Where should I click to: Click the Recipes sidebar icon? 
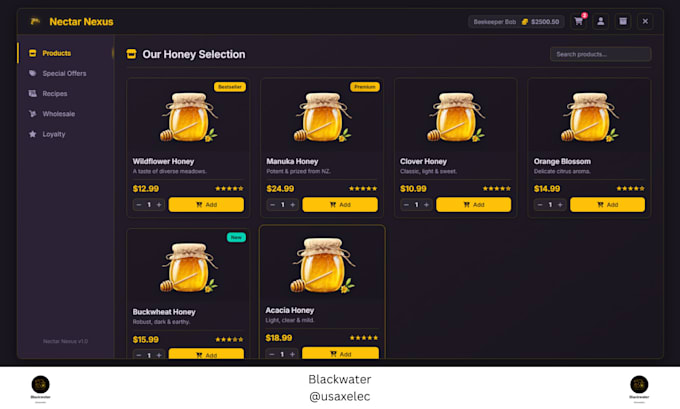coord(33,93)
